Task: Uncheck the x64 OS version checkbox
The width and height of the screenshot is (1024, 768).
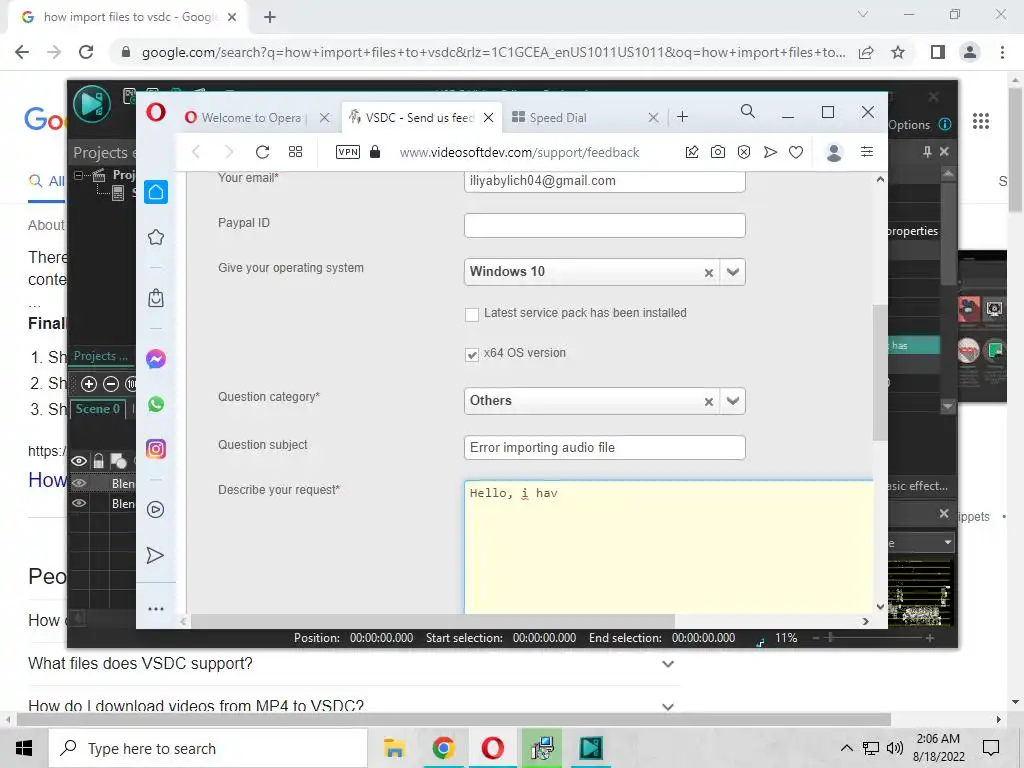Action: 472,355
